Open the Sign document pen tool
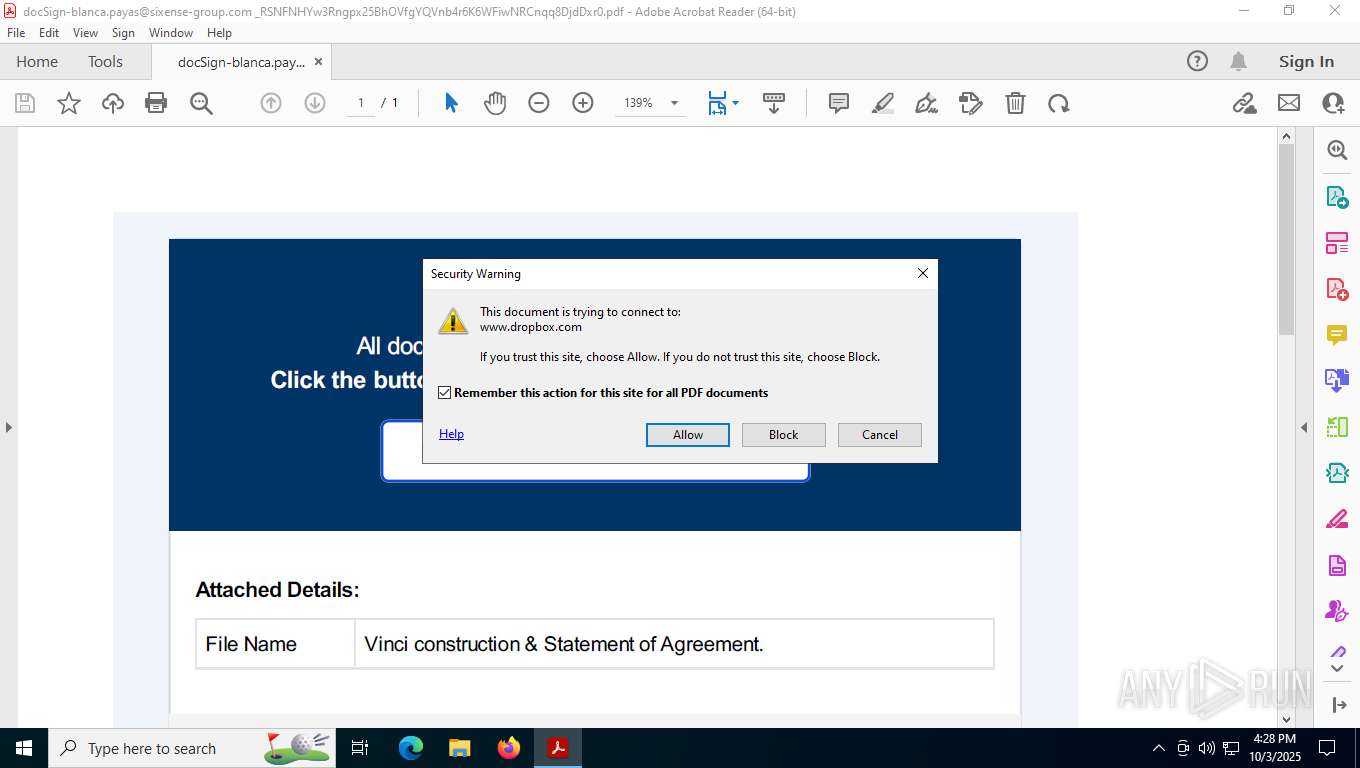Image resolution: width=1360 pixels, height=768 pixels. pyautogui.click(x=926, y=103)
